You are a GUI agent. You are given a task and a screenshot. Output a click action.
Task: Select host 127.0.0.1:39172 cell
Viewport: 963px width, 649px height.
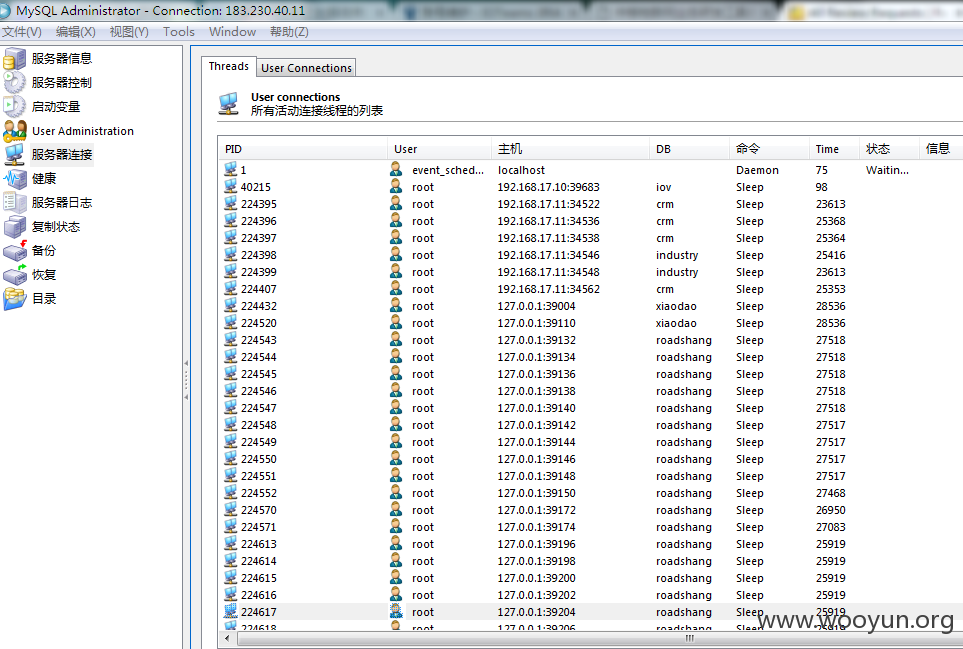[x=536, y=510]
